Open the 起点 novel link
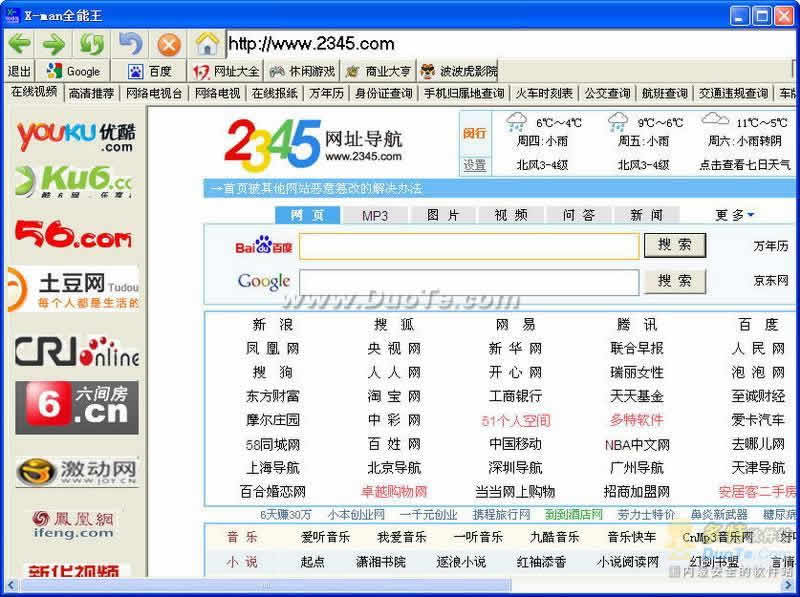800x597 pixels. pyautogui.click(x=312, y=562)
